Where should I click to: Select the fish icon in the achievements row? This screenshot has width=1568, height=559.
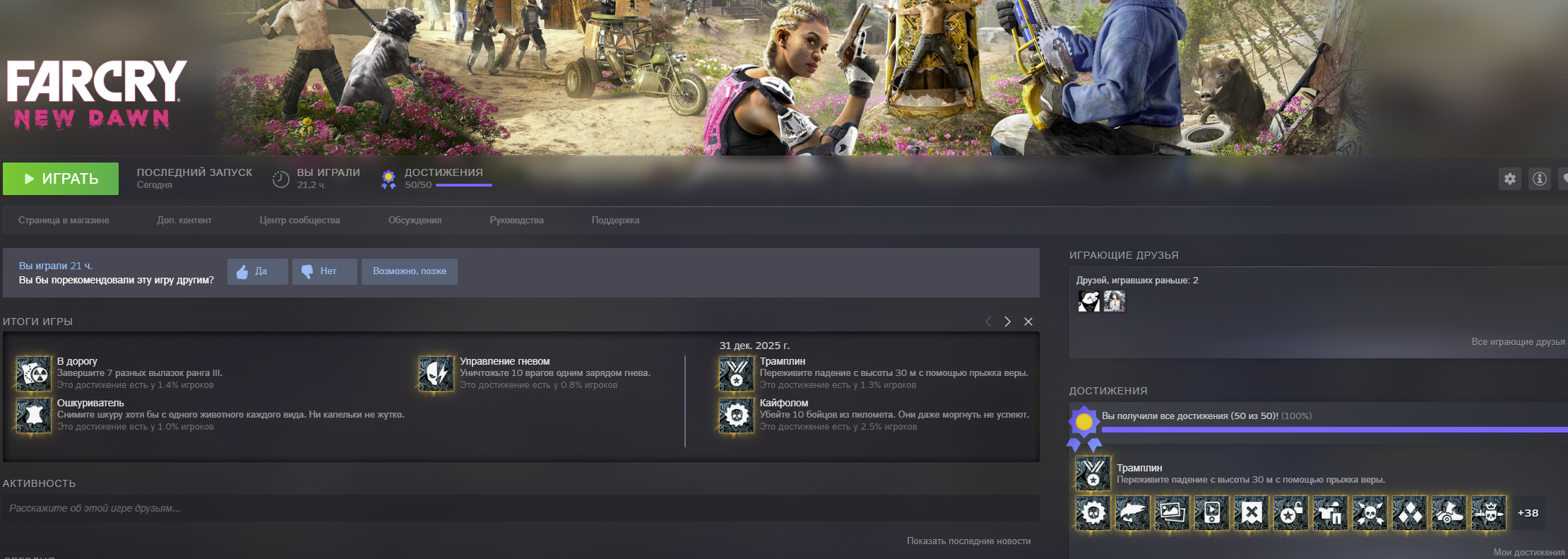click(1132, 512)
